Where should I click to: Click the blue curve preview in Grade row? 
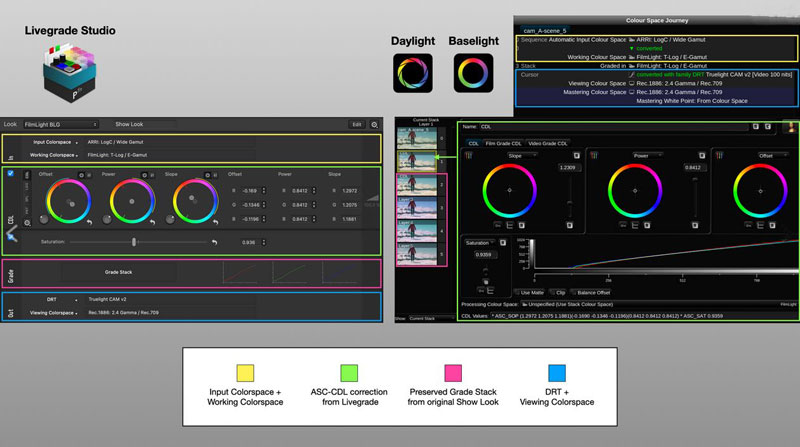[x=339, y=273]
